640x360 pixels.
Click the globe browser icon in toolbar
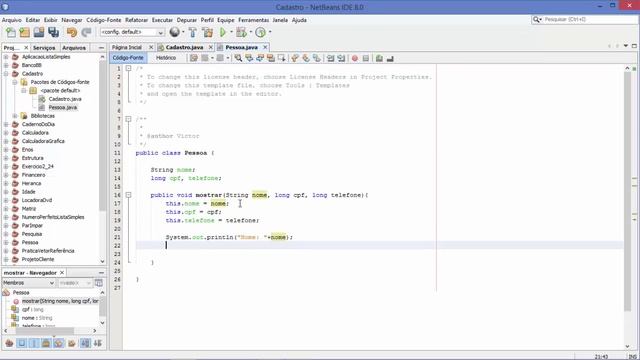point(174,32)
